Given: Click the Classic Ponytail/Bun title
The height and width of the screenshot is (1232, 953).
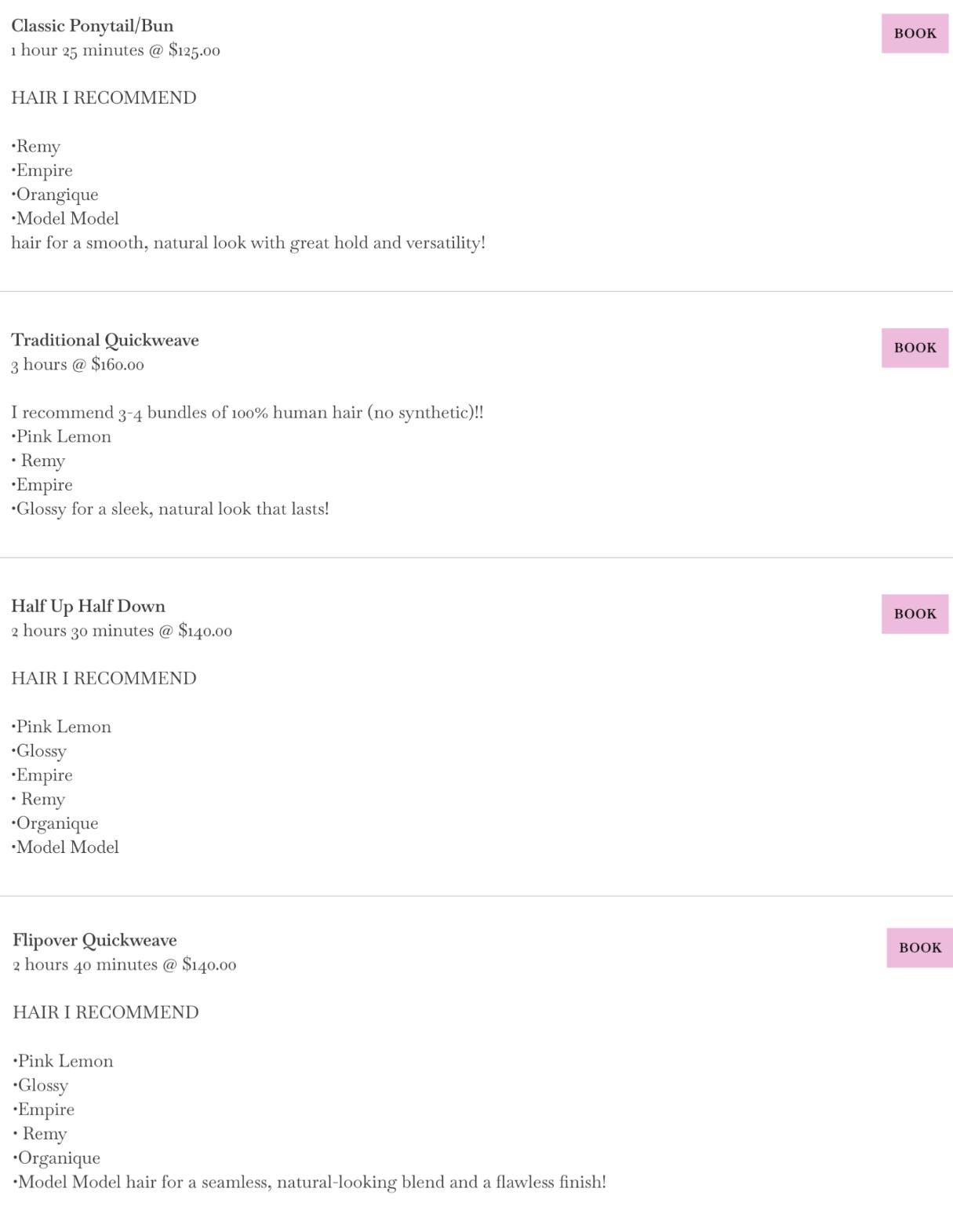Looking at the screenshot, I should 93,26.
